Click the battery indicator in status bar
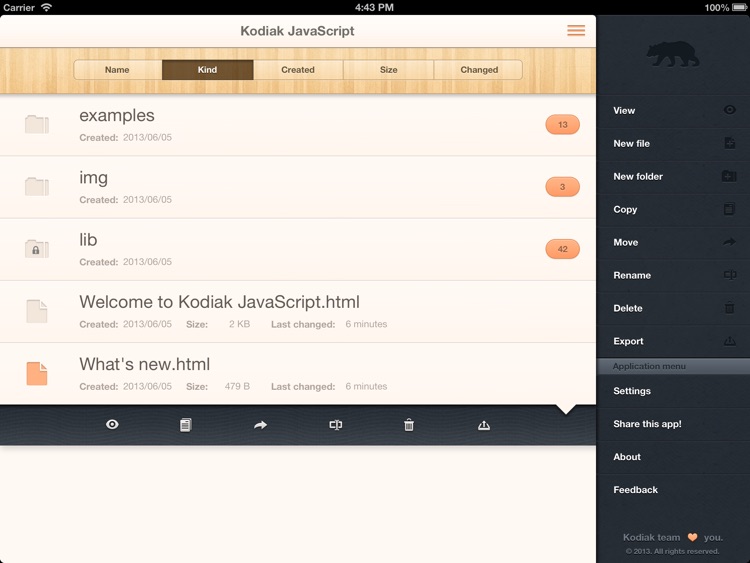Viewport: 750px width, 563px height. (x=739, y=7)
